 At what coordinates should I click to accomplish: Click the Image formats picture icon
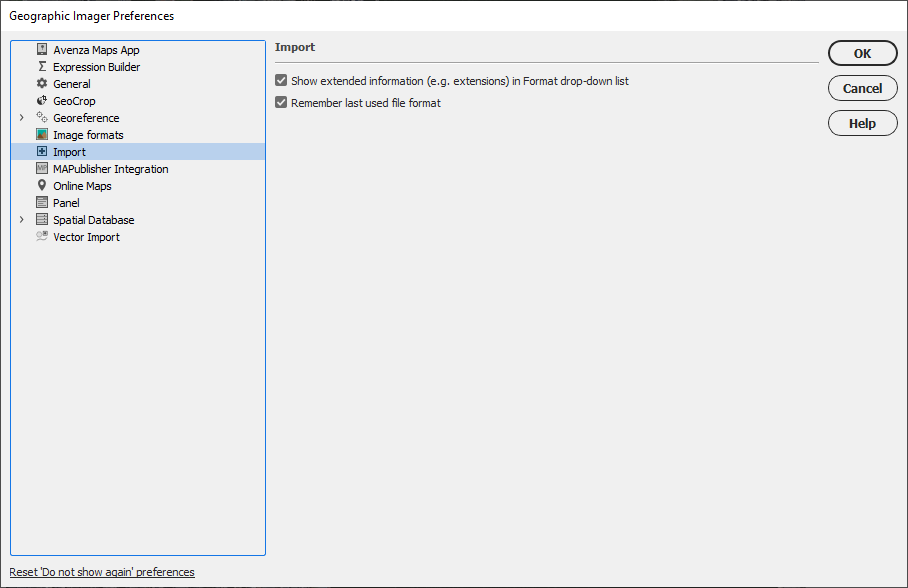(42, 134)
